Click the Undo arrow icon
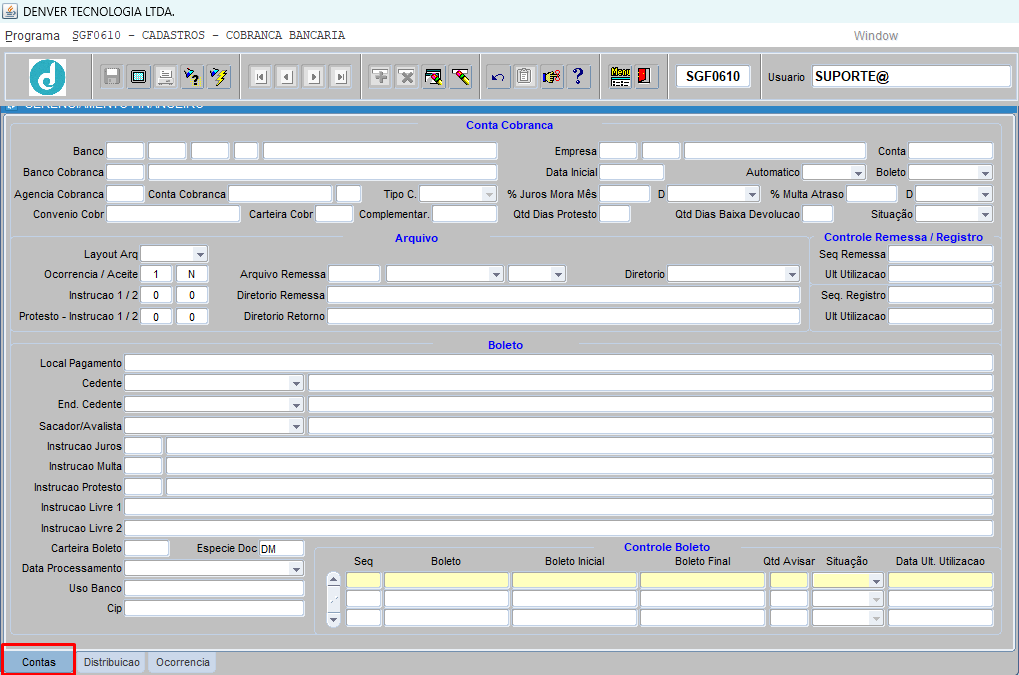Viewport: 1019px width, 675px height. click(x=499, y=77)
